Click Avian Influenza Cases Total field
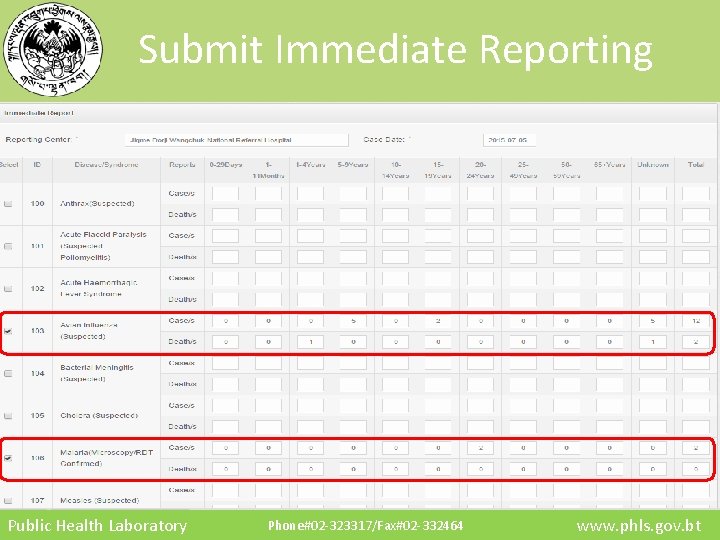 (x=696, y=321)
